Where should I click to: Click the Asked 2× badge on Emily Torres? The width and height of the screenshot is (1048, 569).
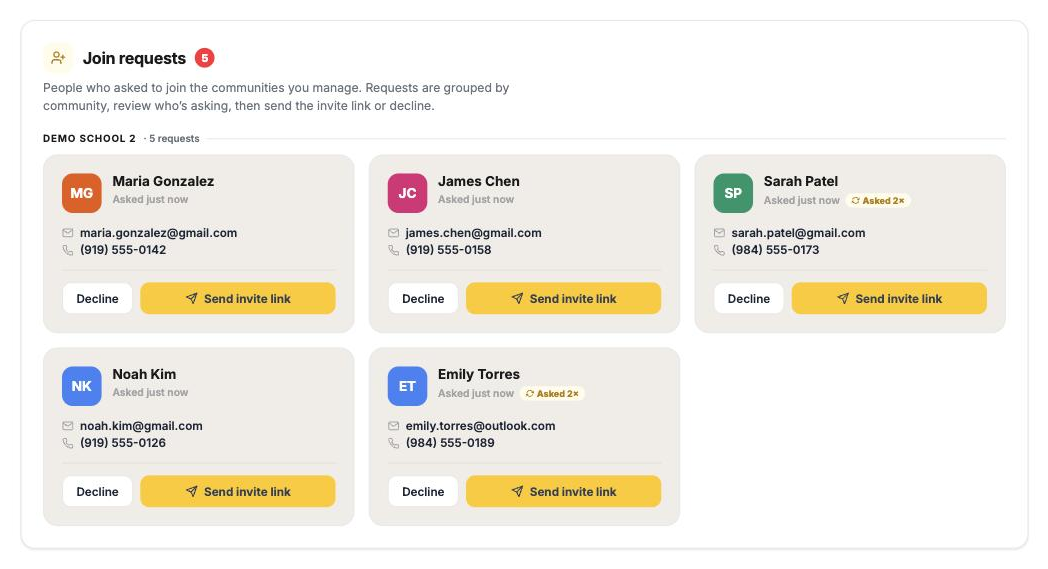(x=552, y=394)
